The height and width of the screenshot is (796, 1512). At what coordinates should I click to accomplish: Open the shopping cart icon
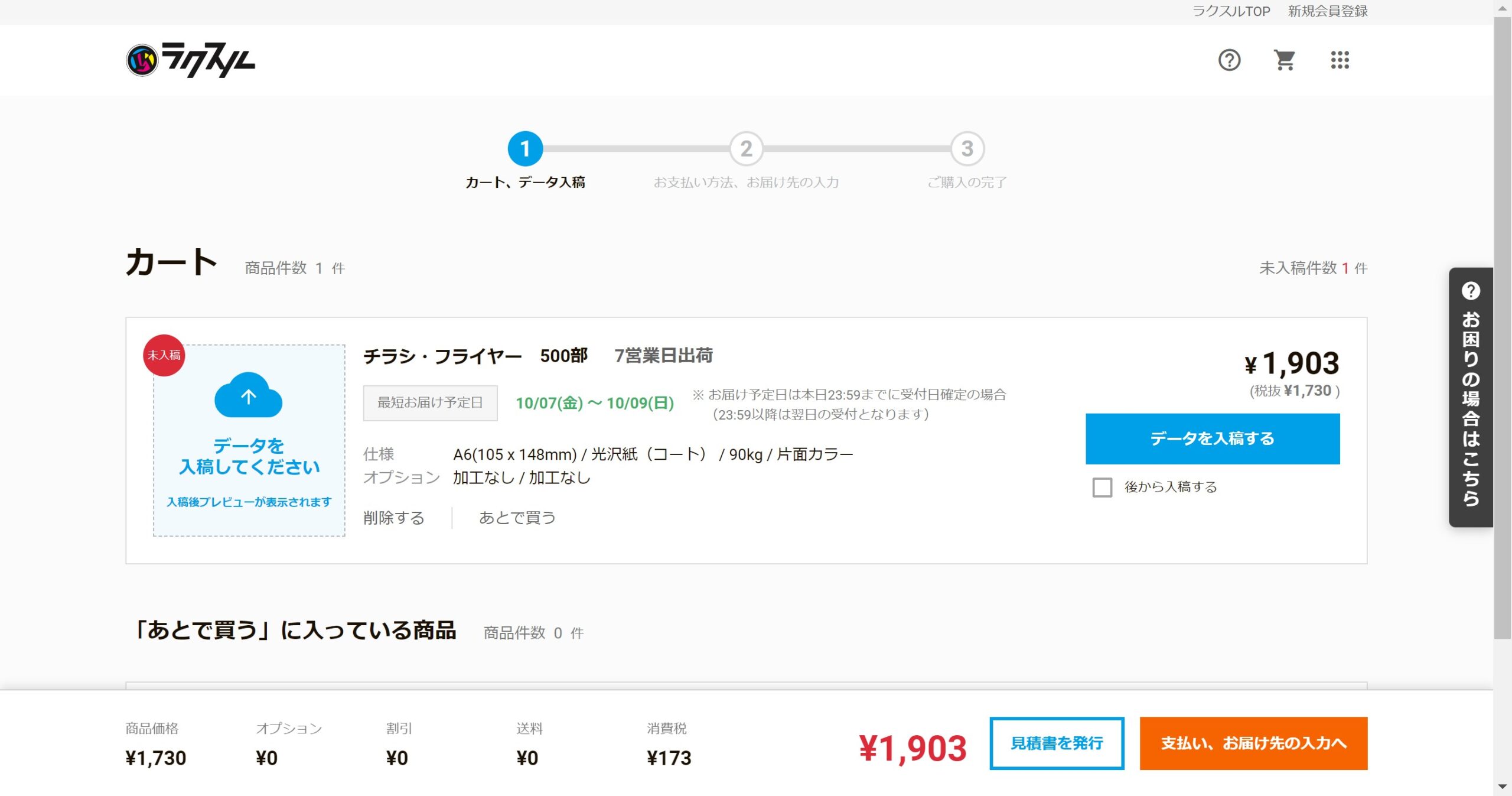click(1284, 60)
